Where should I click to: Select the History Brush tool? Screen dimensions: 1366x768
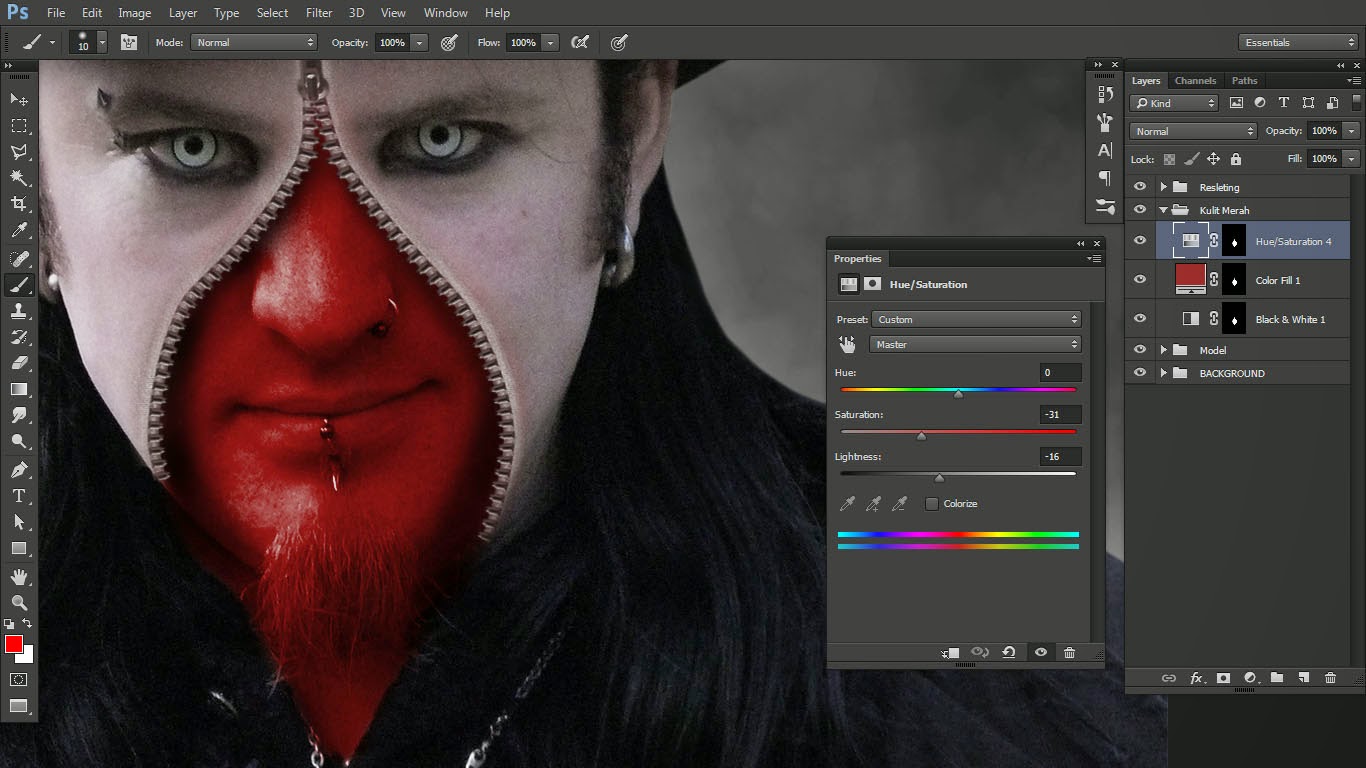[19, 337]
